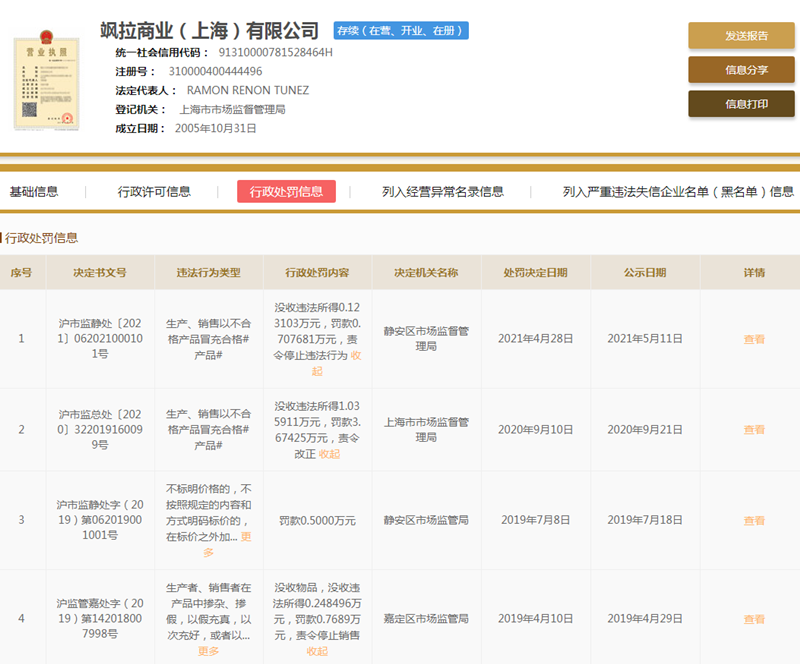800x664 pixels.
Task: Click the 信息打印 button
Action: 741,104
